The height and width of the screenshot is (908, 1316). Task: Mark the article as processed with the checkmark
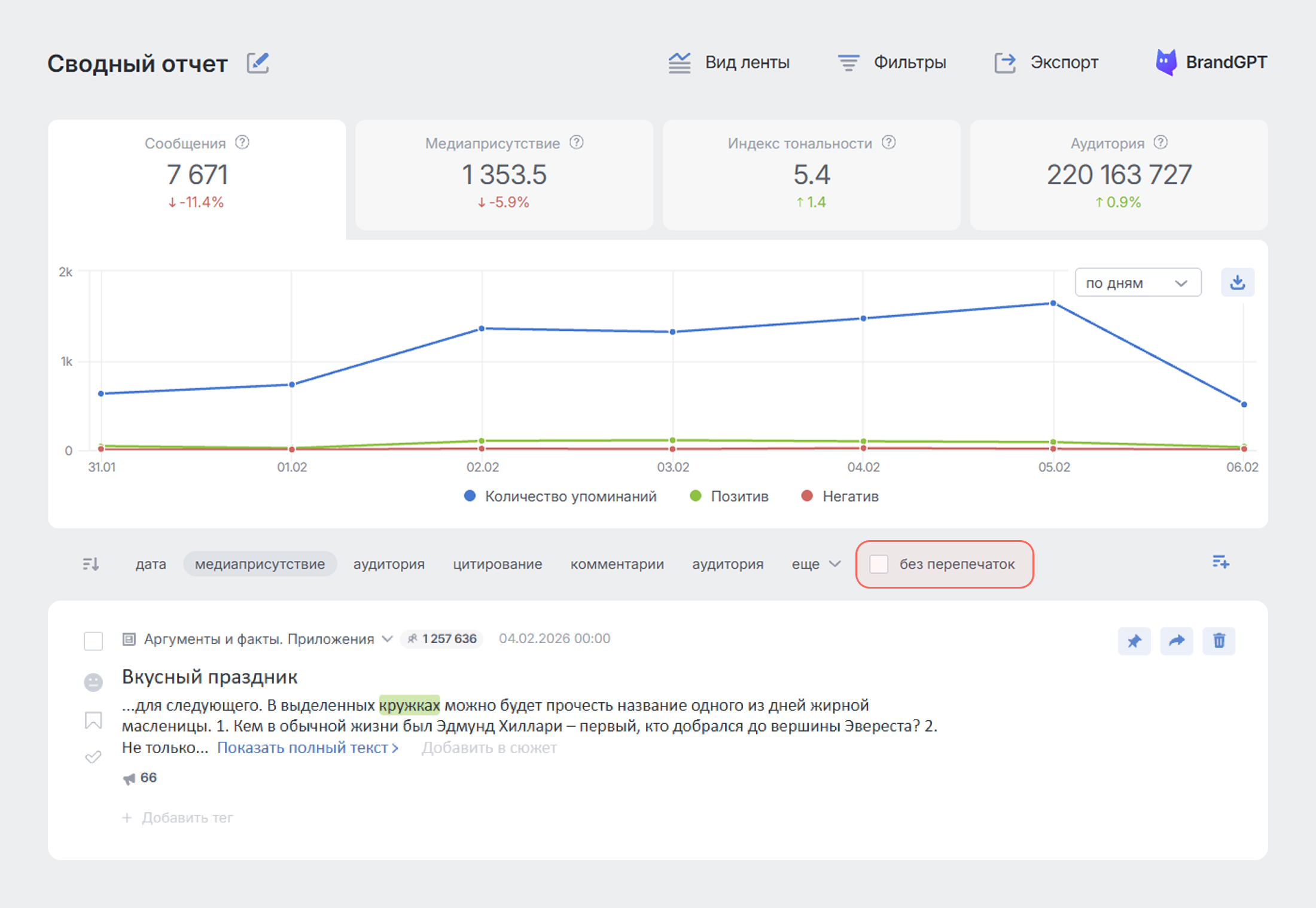pyautogui.click(x=93, y=757)
